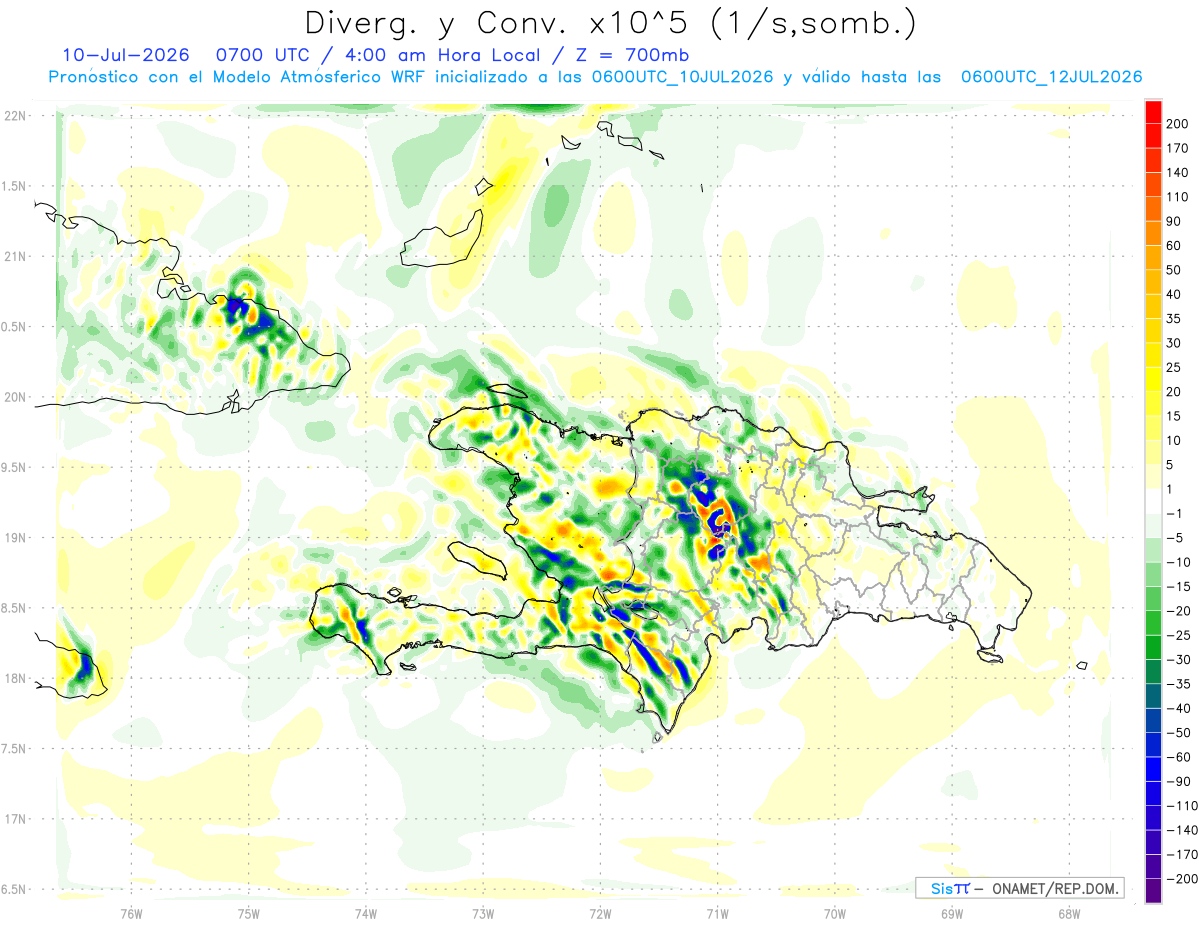Click the '-30' colorbar value
The image size is (1200, 927).
point(1179,659)
